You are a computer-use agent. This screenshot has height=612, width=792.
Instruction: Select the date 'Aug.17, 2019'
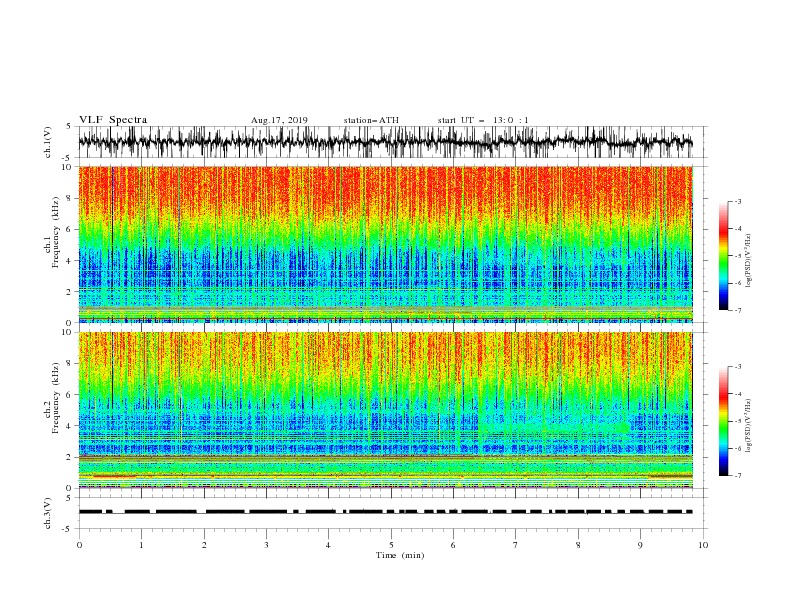click(x=279, y=120)
